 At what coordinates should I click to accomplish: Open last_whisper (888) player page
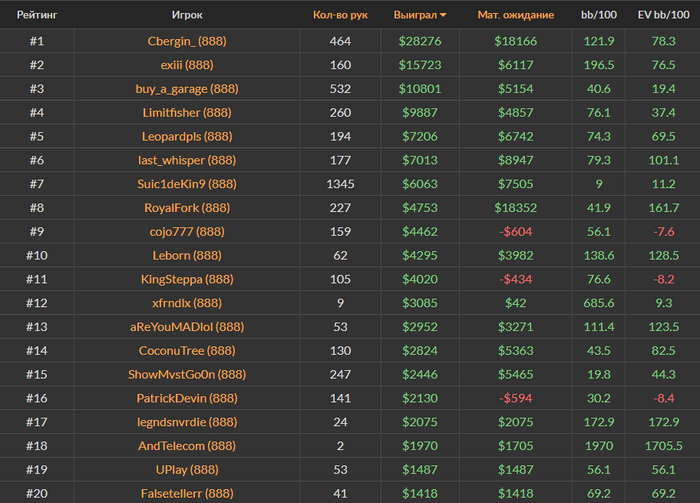tap(186, 160)
